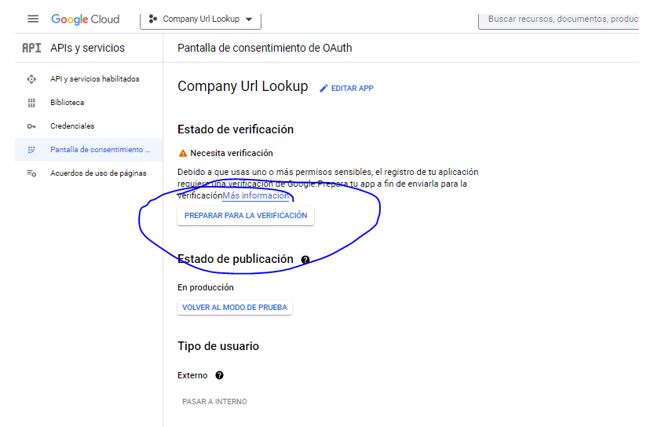This screenshot has width=667, height=427.
Task: Open Acuerdos de uso de páginas
Action: [98, 174]
